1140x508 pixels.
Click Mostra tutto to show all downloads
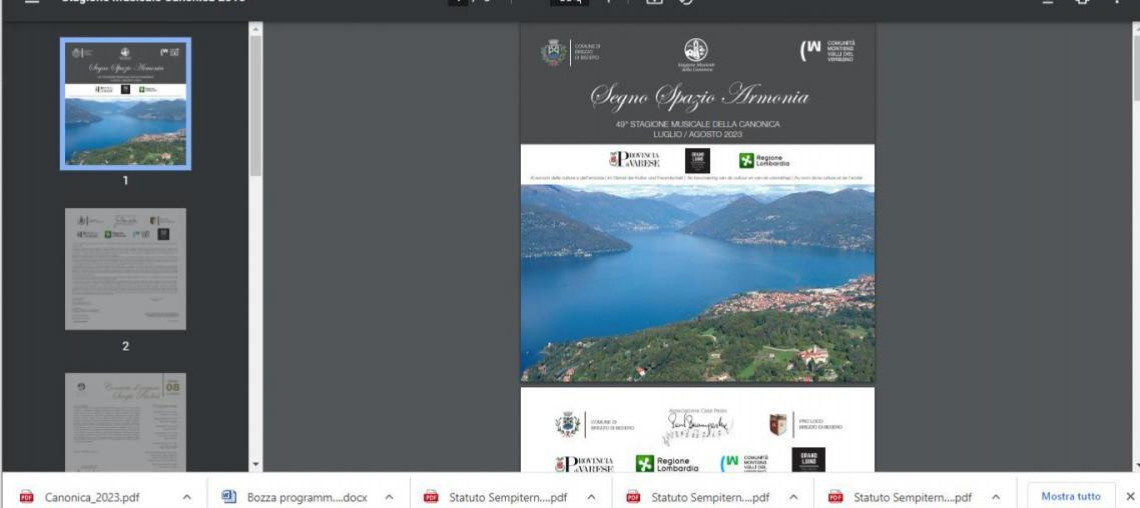[1071, 495]
